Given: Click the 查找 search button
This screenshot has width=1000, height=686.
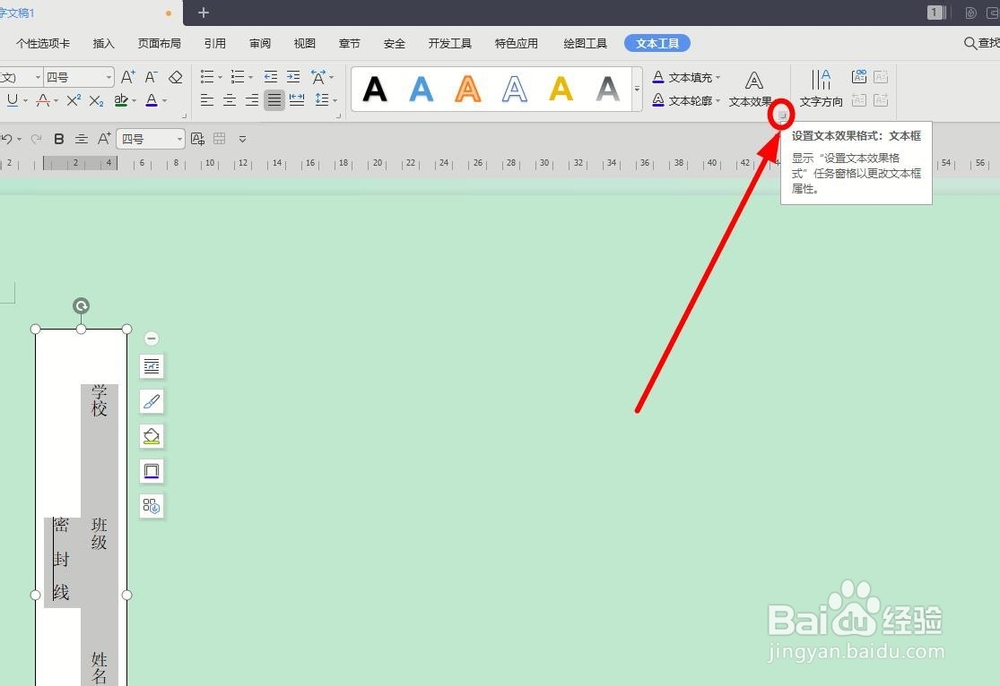Looking at the screenshot, I should point(982,43).
